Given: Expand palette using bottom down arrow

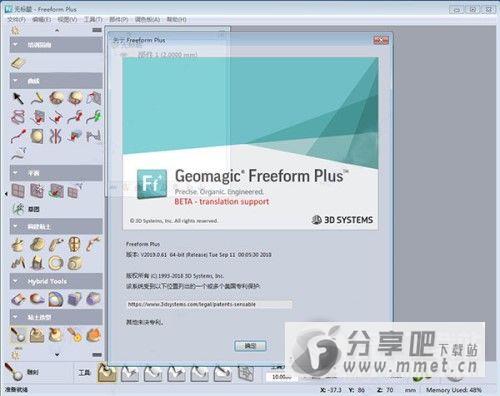Looking at the screenshot, I should (x=57, y=355).
